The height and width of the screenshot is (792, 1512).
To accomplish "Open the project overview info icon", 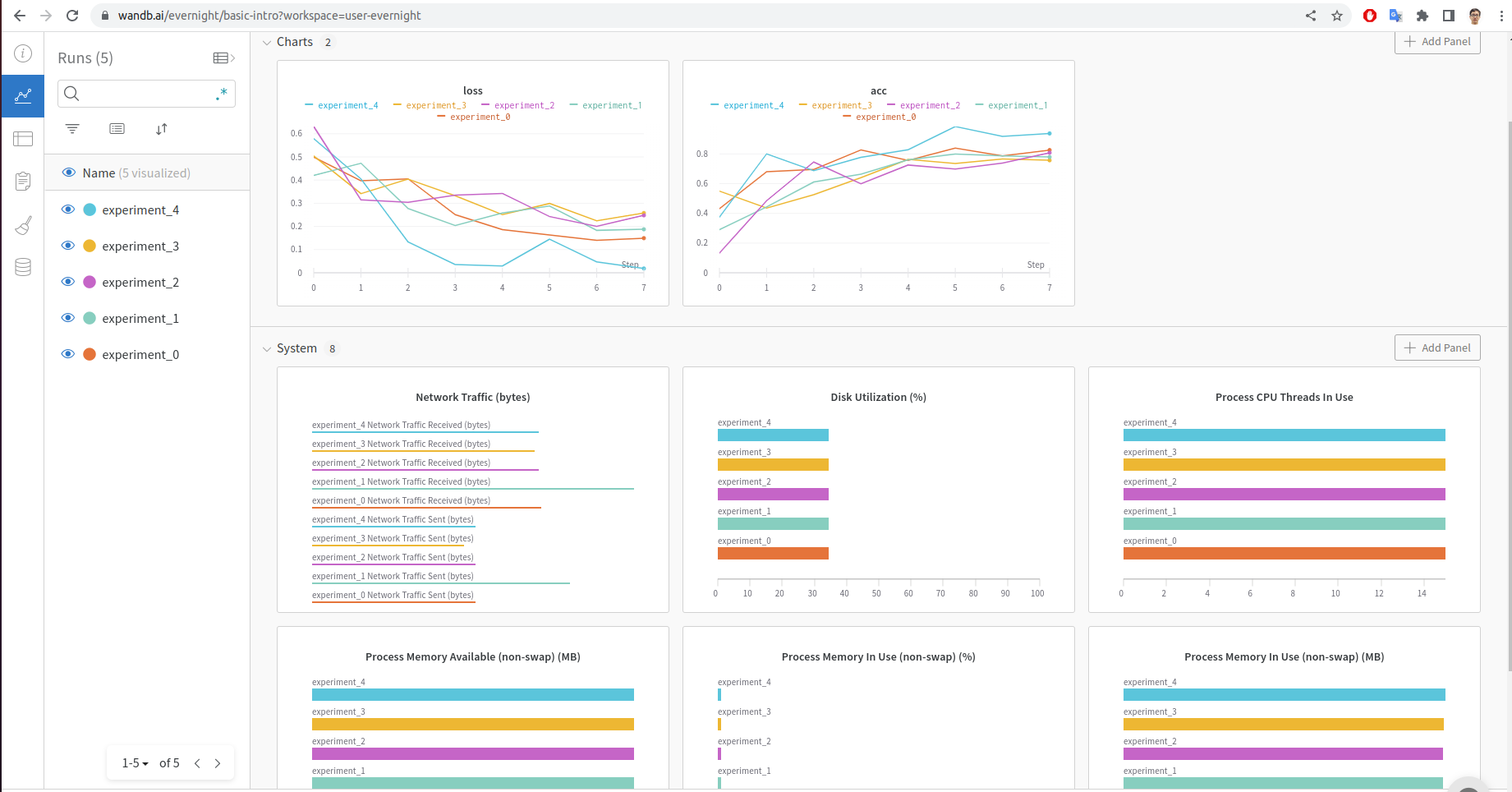I will [x=23, y=53].
